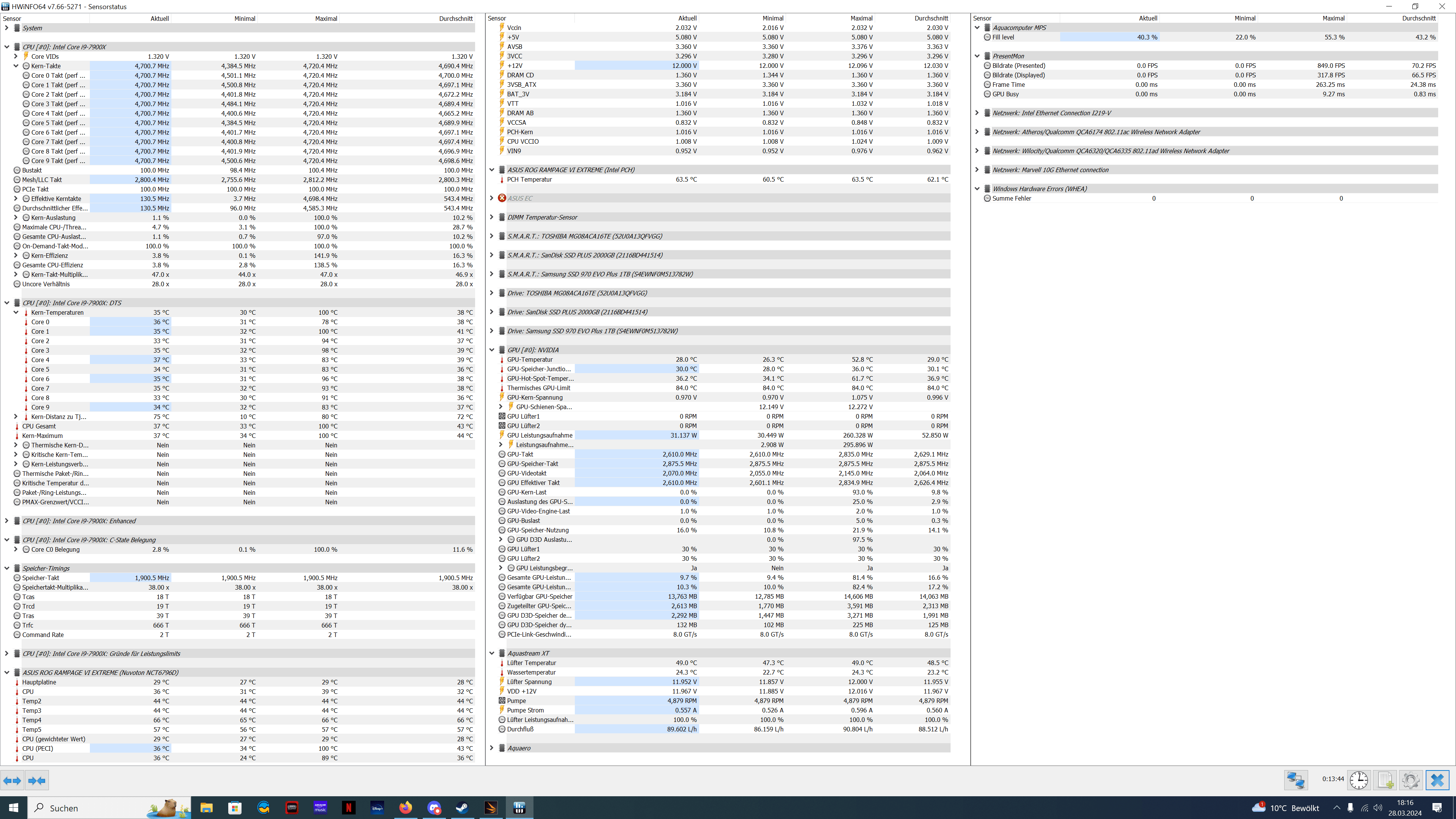Click the shrink columns arrows button
1456x819 pixels.
pos(37,781)
